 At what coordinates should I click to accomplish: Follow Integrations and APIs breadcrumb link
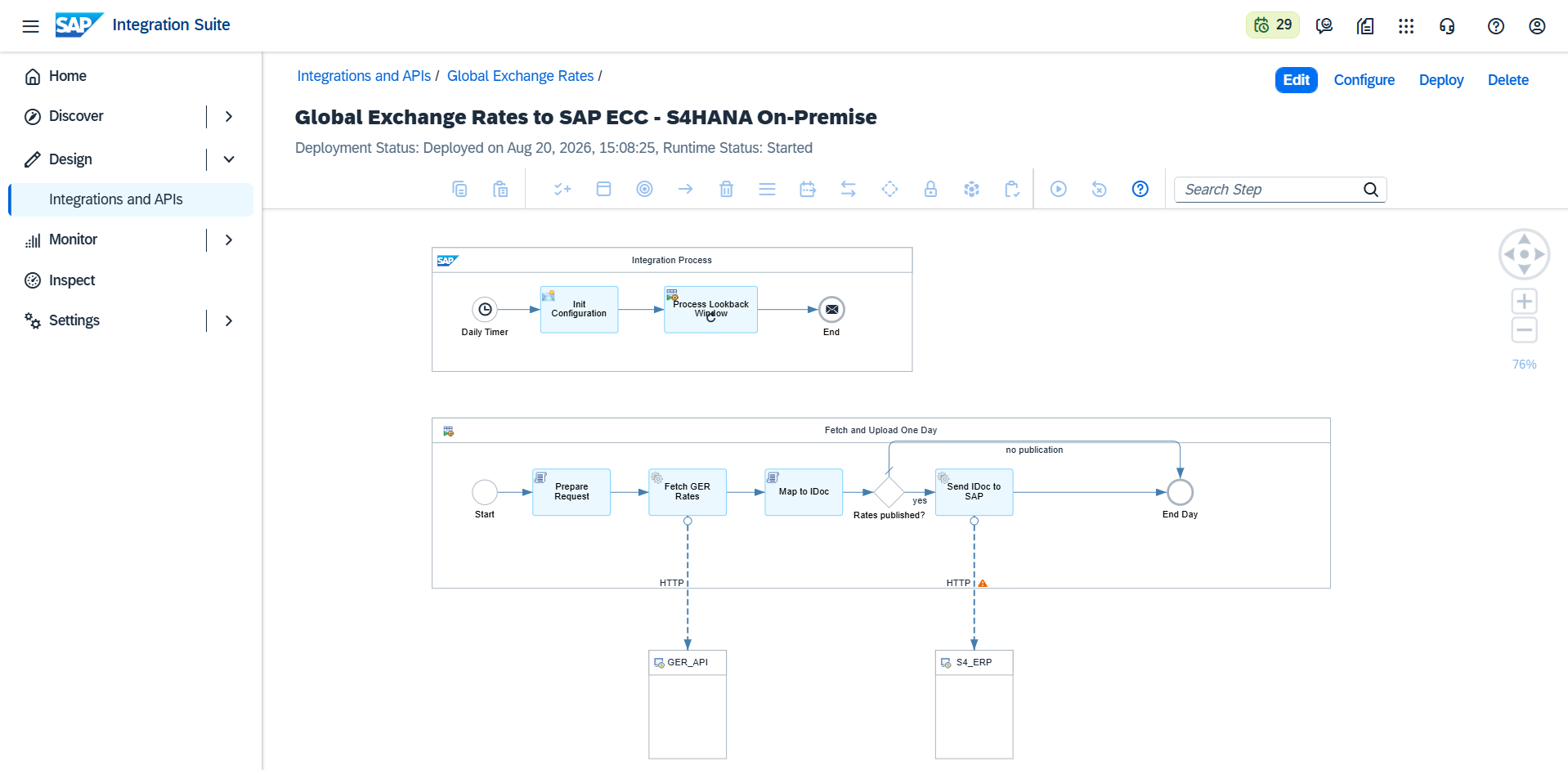tap(364, 76)
